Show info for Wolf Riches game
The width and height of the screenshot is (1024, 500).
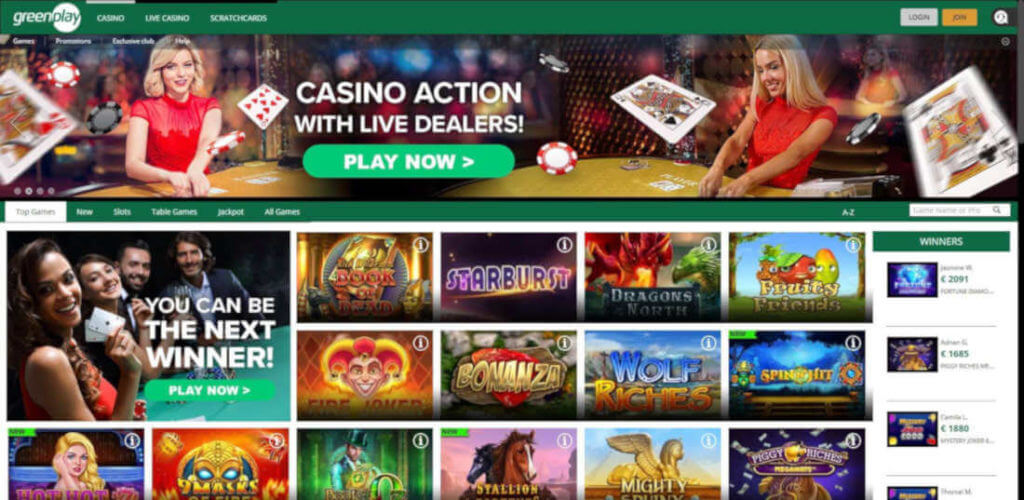[709, 343]
